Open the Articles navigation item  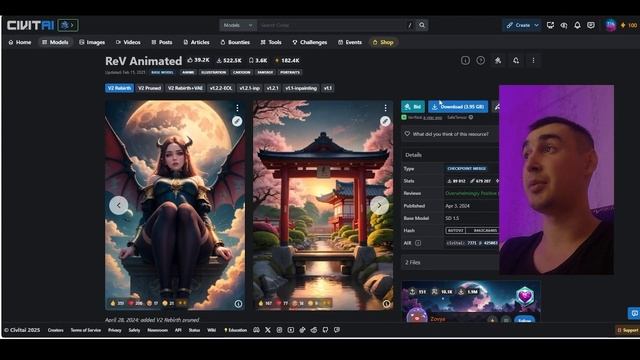[196, 42]
